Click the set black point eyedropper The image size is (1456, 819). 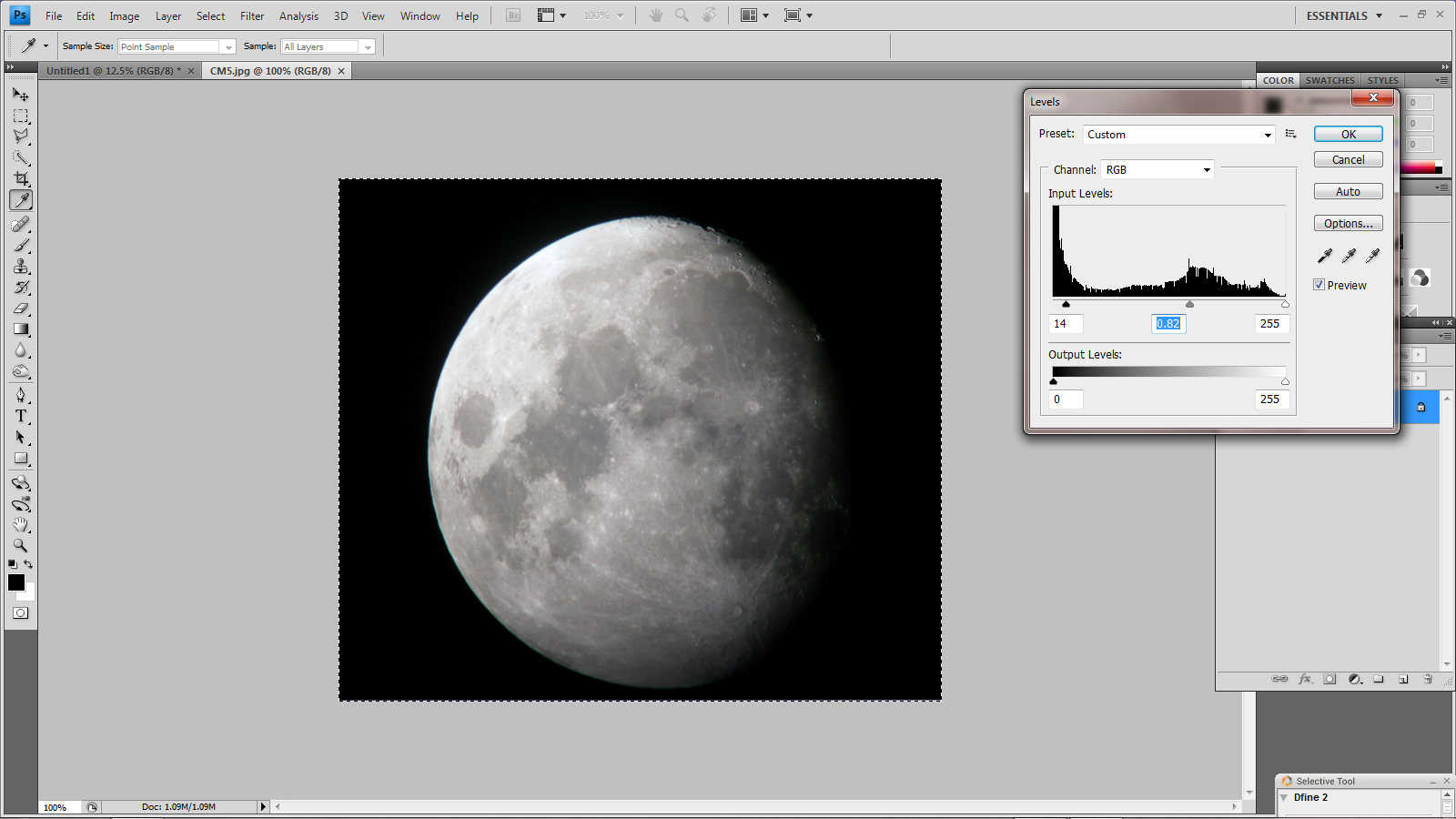(x=1325, y=256)
